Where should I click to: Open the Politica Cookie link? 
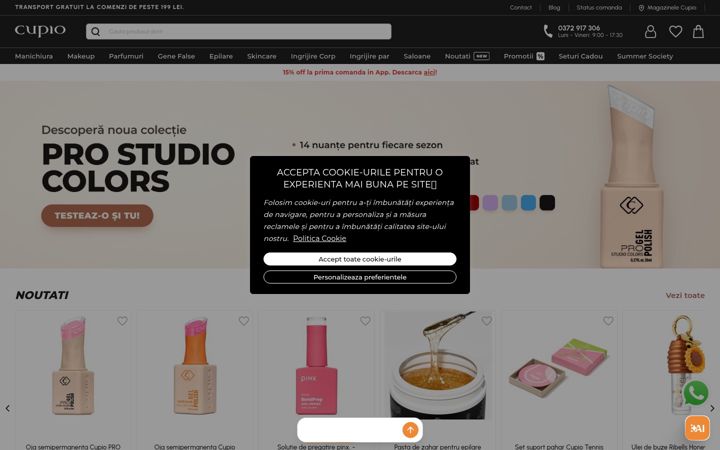320,238
